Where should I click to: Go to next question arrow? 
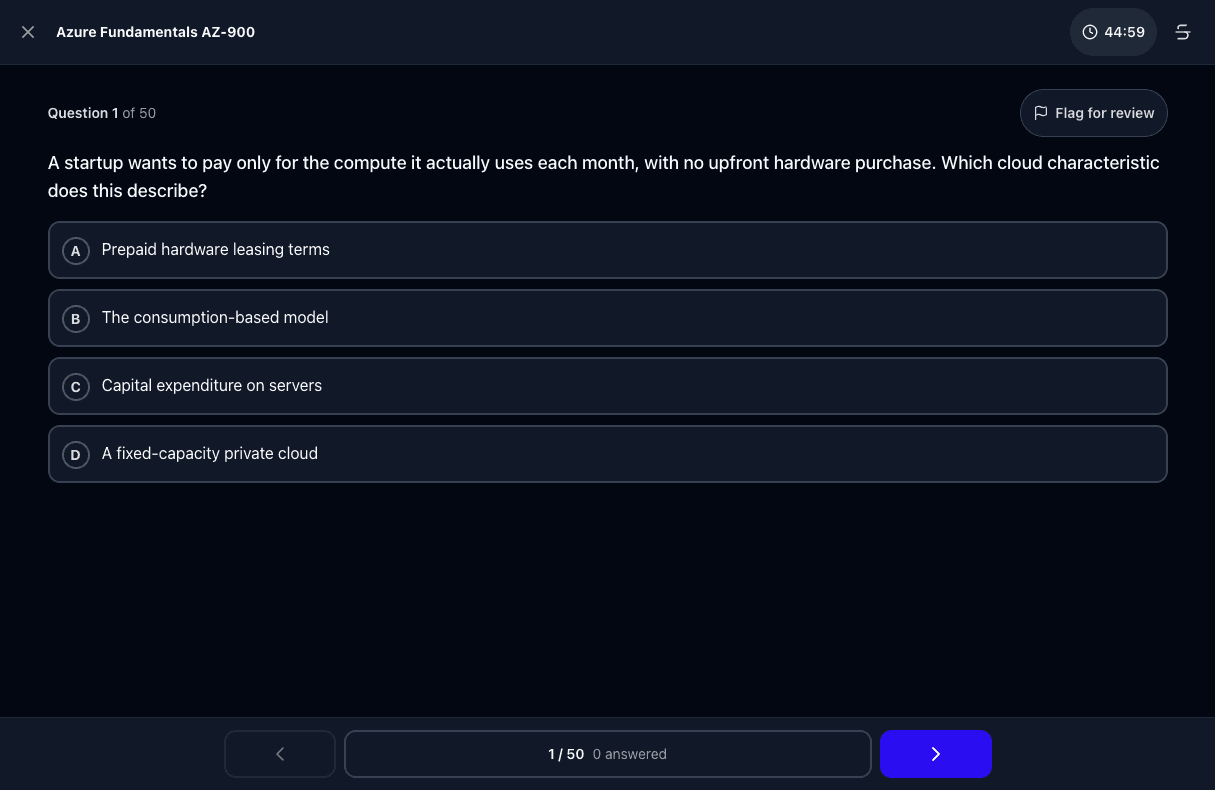936,754
